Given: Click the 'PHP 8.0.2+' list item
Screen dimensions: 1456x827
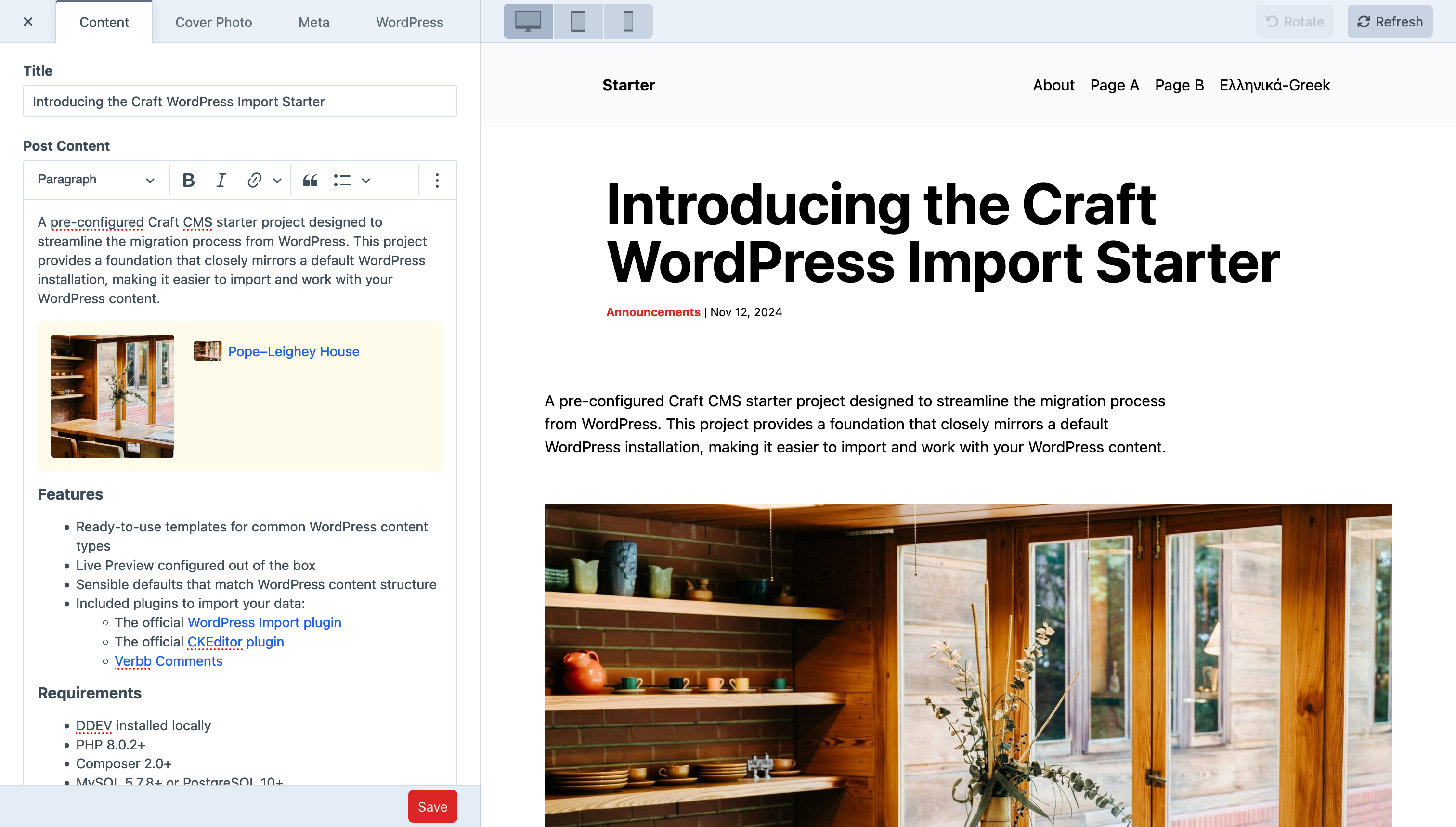Looking at the screenshot, I should pyautogui.click(x=111, y=745).
